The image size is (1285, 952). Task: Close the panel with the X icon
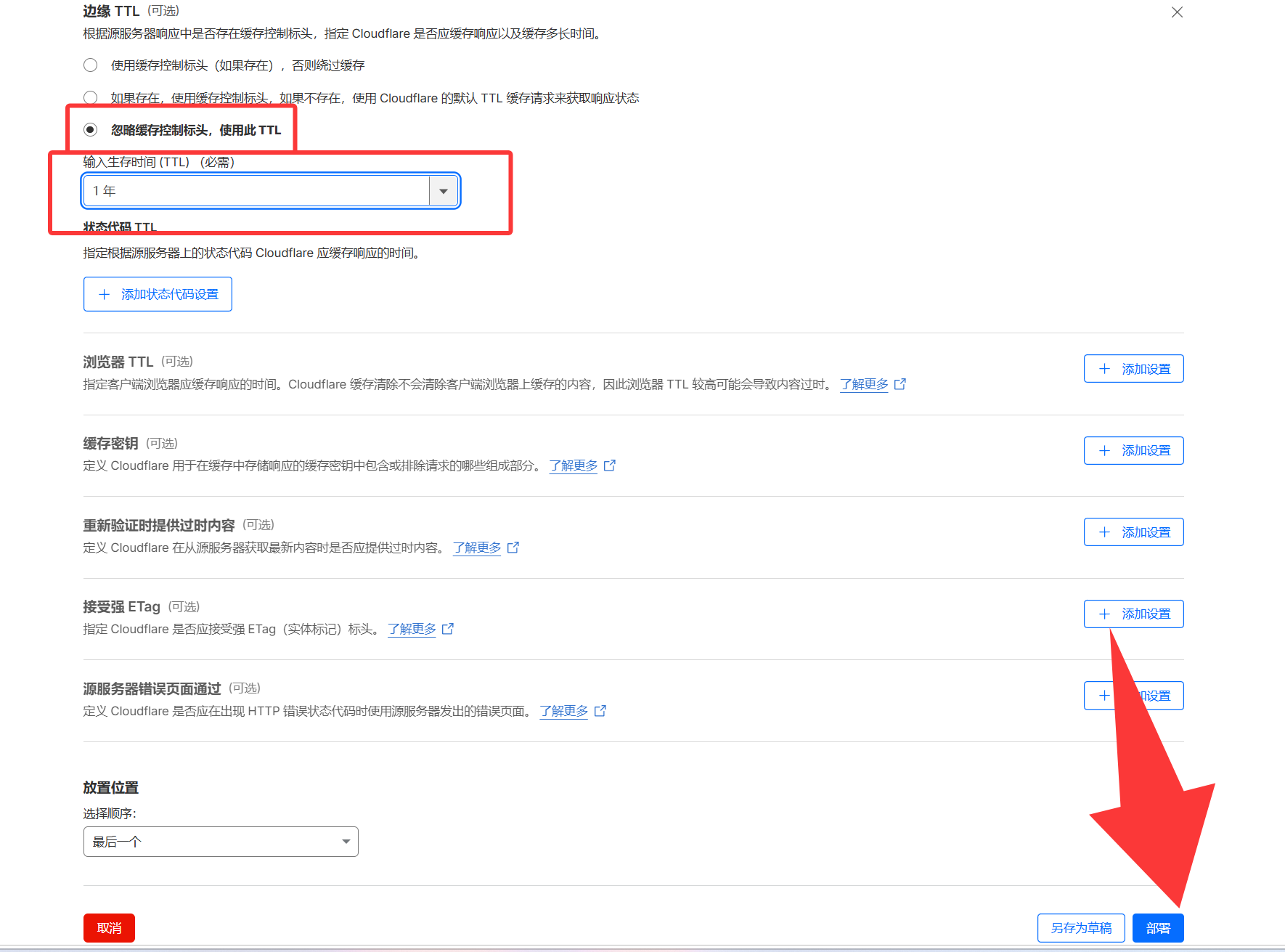click(x=1177, y=12)
